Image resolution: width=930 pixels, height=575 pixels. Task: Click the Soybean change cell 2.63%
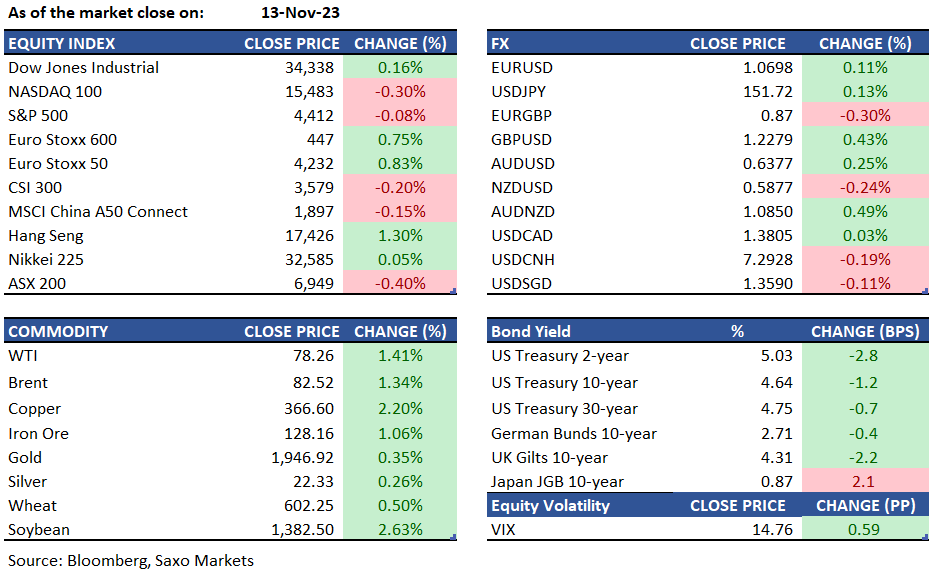coord(399,530)
